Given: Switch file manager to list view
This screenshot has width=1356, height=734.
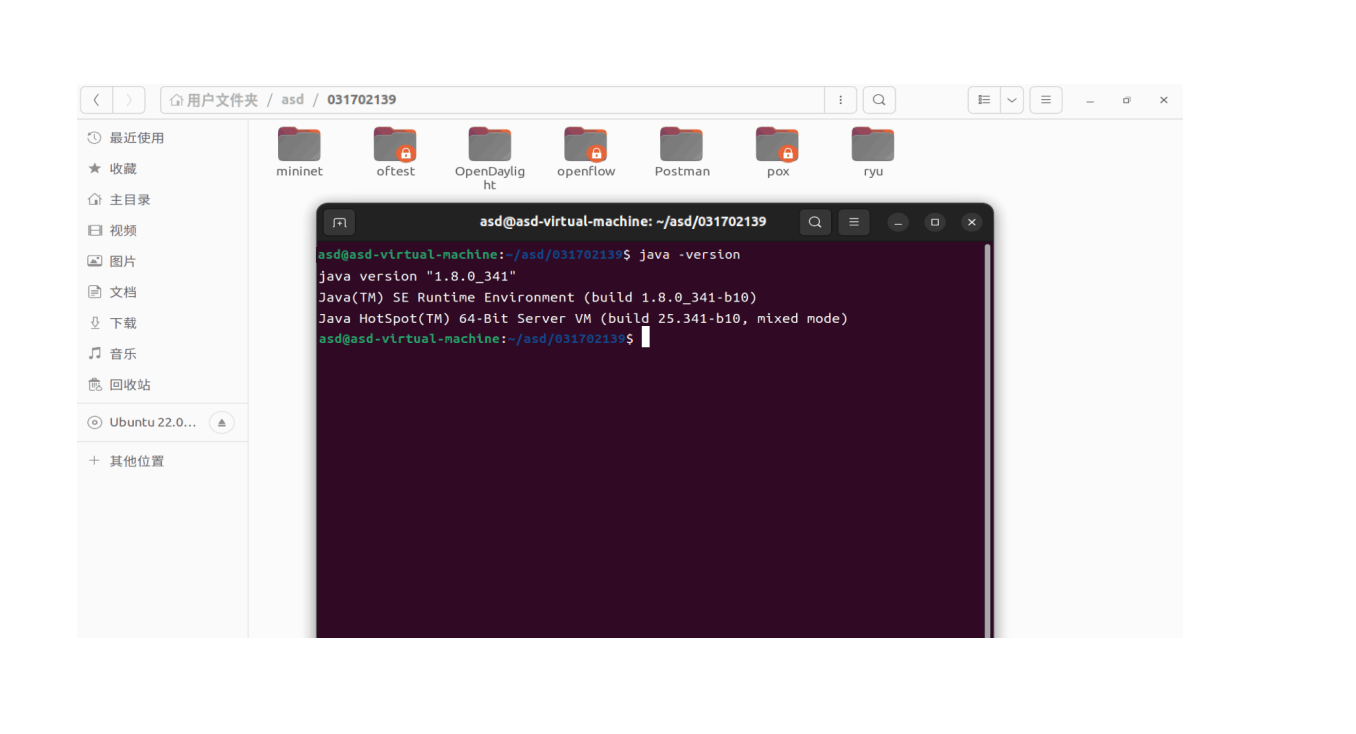Looking at the screenshot, I should click(984, 100).
